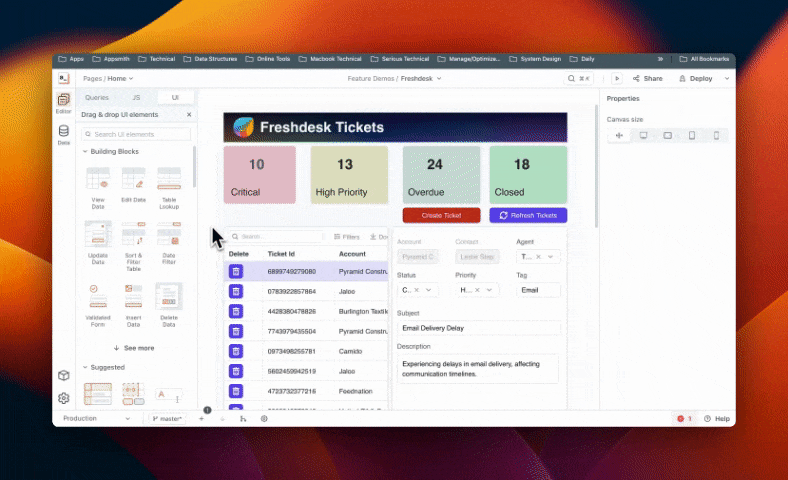Click the red Create Ticket button

tap(441, 215)
